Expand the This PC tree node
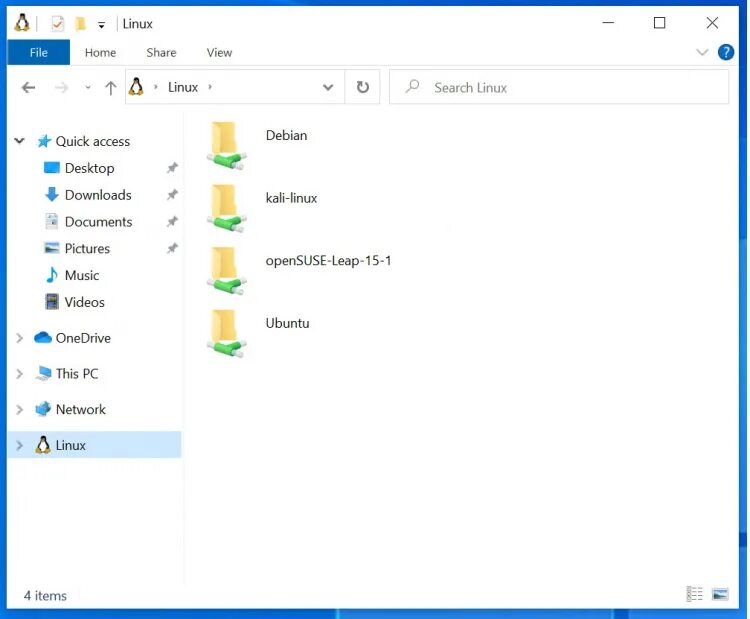The height and width of the screenshot is (619, 750). click(19, 374)
